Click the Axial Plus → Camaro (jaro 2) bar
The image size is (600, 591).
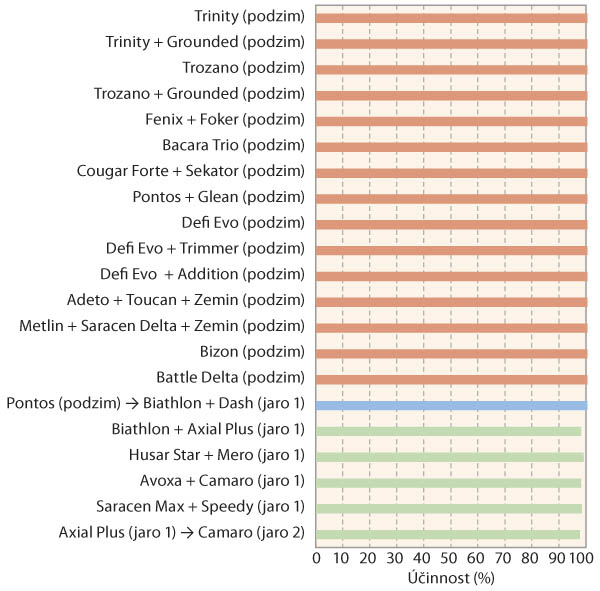click(x=447, y=534)
